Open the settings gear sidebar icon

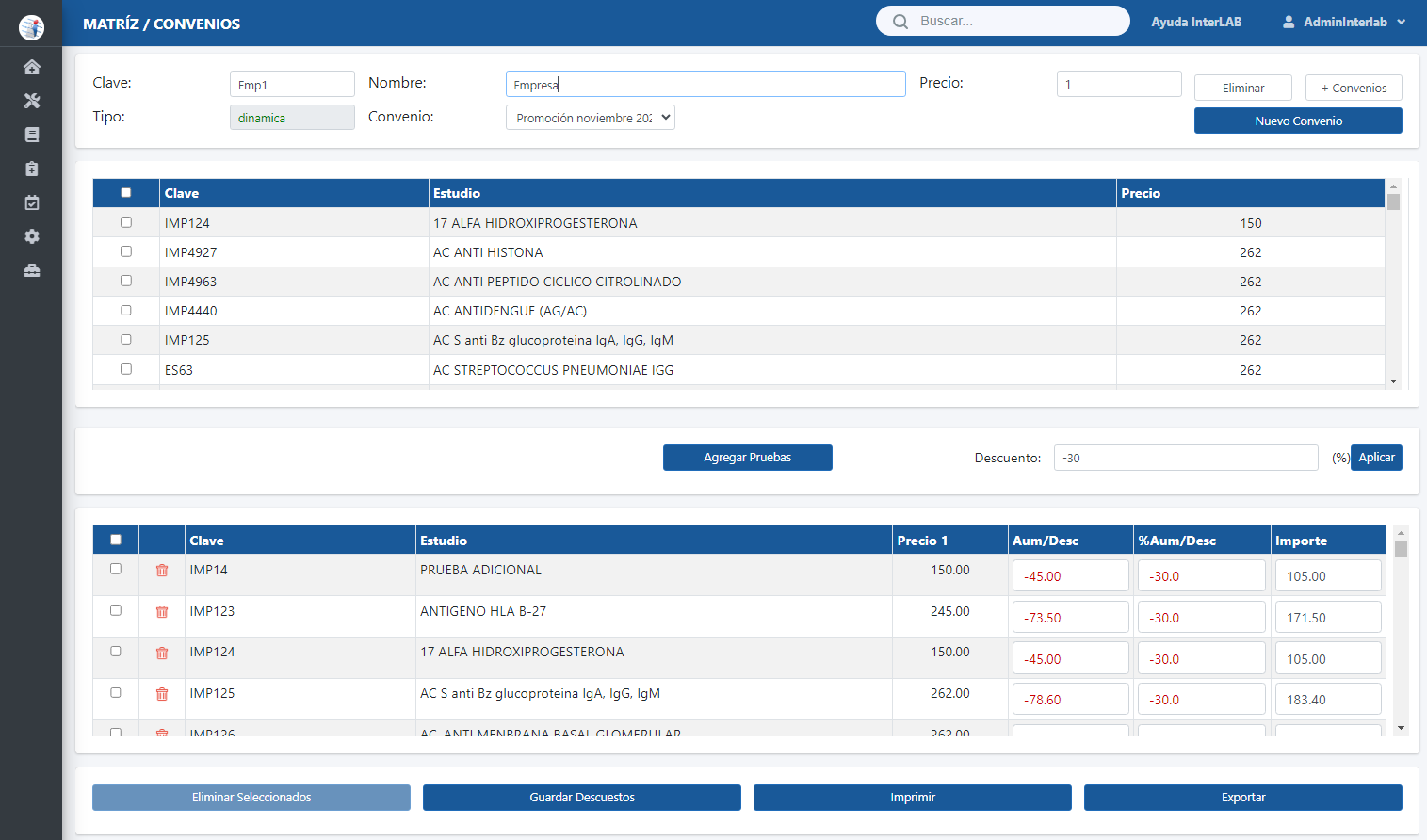32,236
